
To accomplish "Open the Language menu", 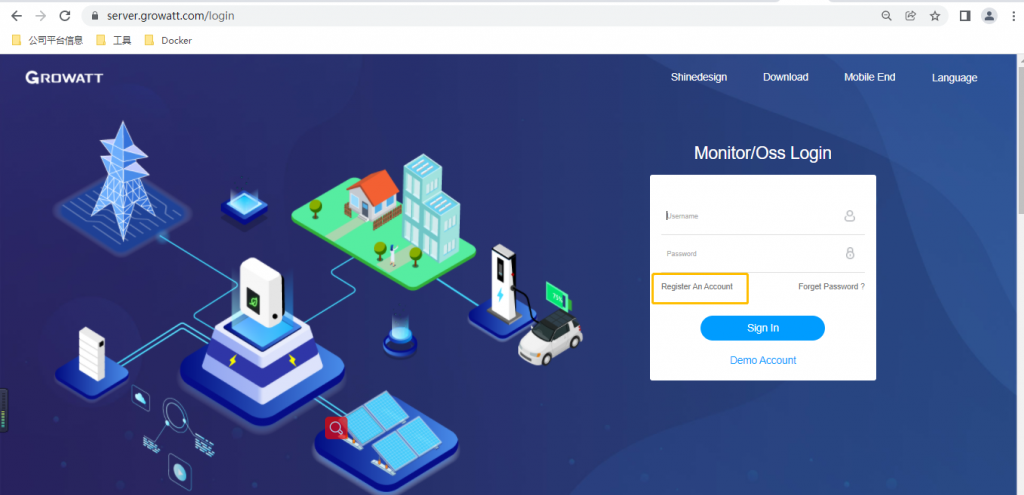I will [x=954, y=78].
